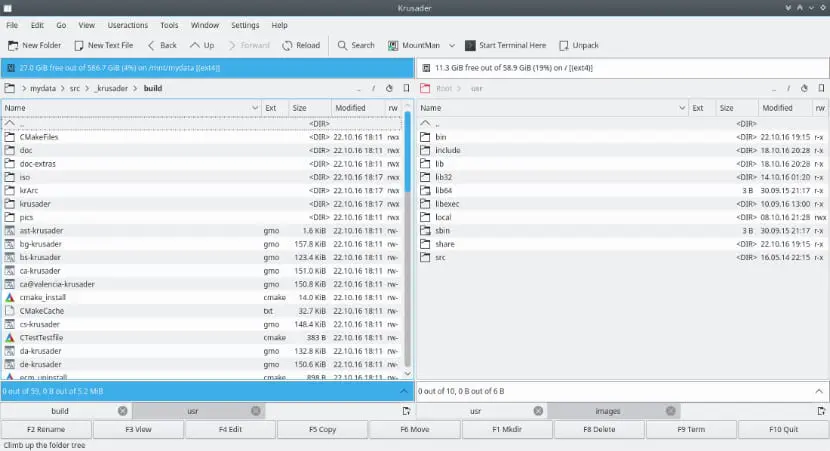This screenshot has width=830, height=451.
Task: Click the Unpack toolbar button
Action: pyautogui.click(x=579, y=46)
